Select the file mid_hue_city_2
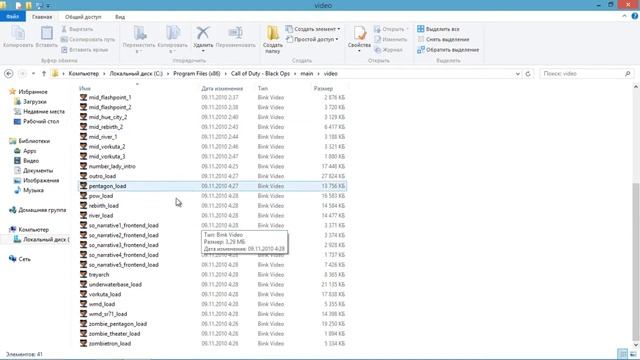 [108, 117]
